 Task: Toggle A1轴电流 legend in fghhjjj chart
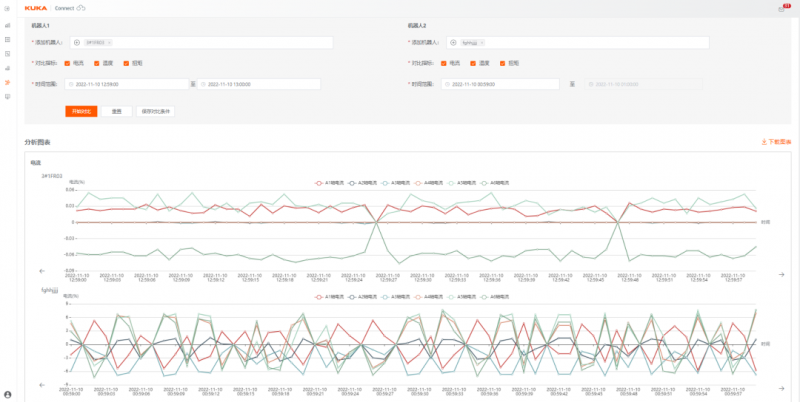pos(330,296)
